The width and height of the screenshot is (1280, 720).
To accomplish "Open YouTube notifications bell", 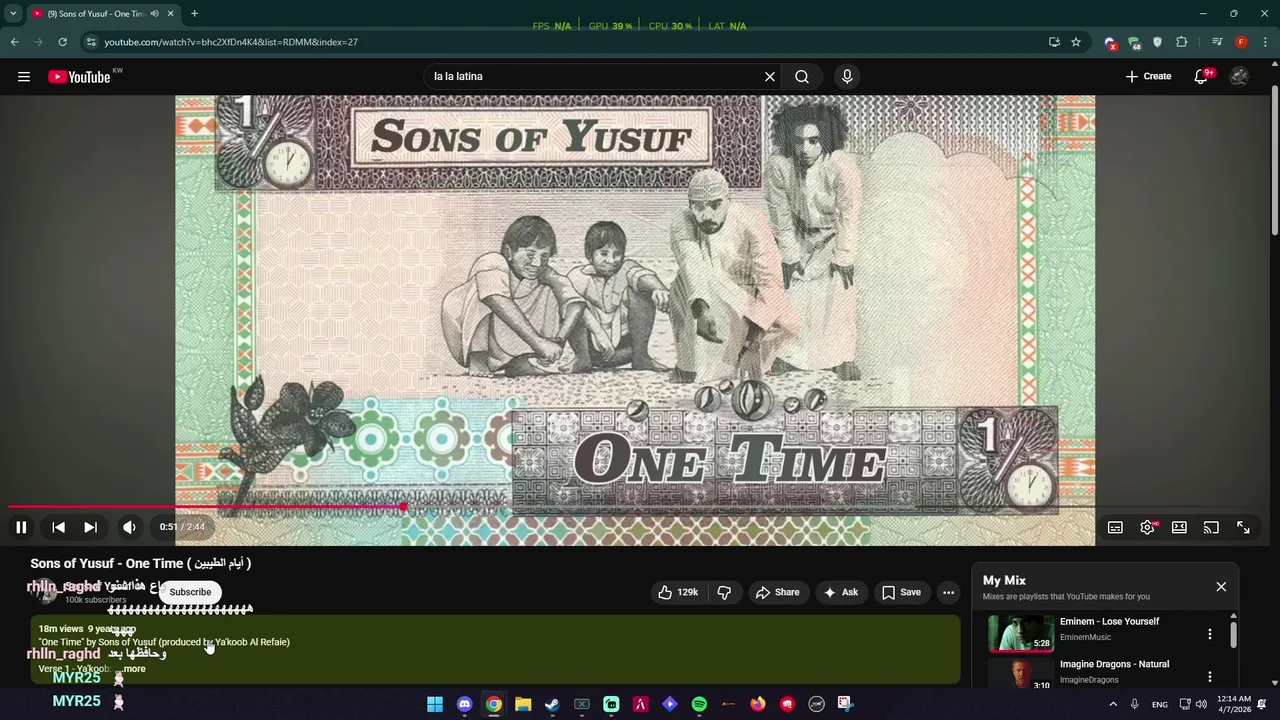I will [1201, 77].
